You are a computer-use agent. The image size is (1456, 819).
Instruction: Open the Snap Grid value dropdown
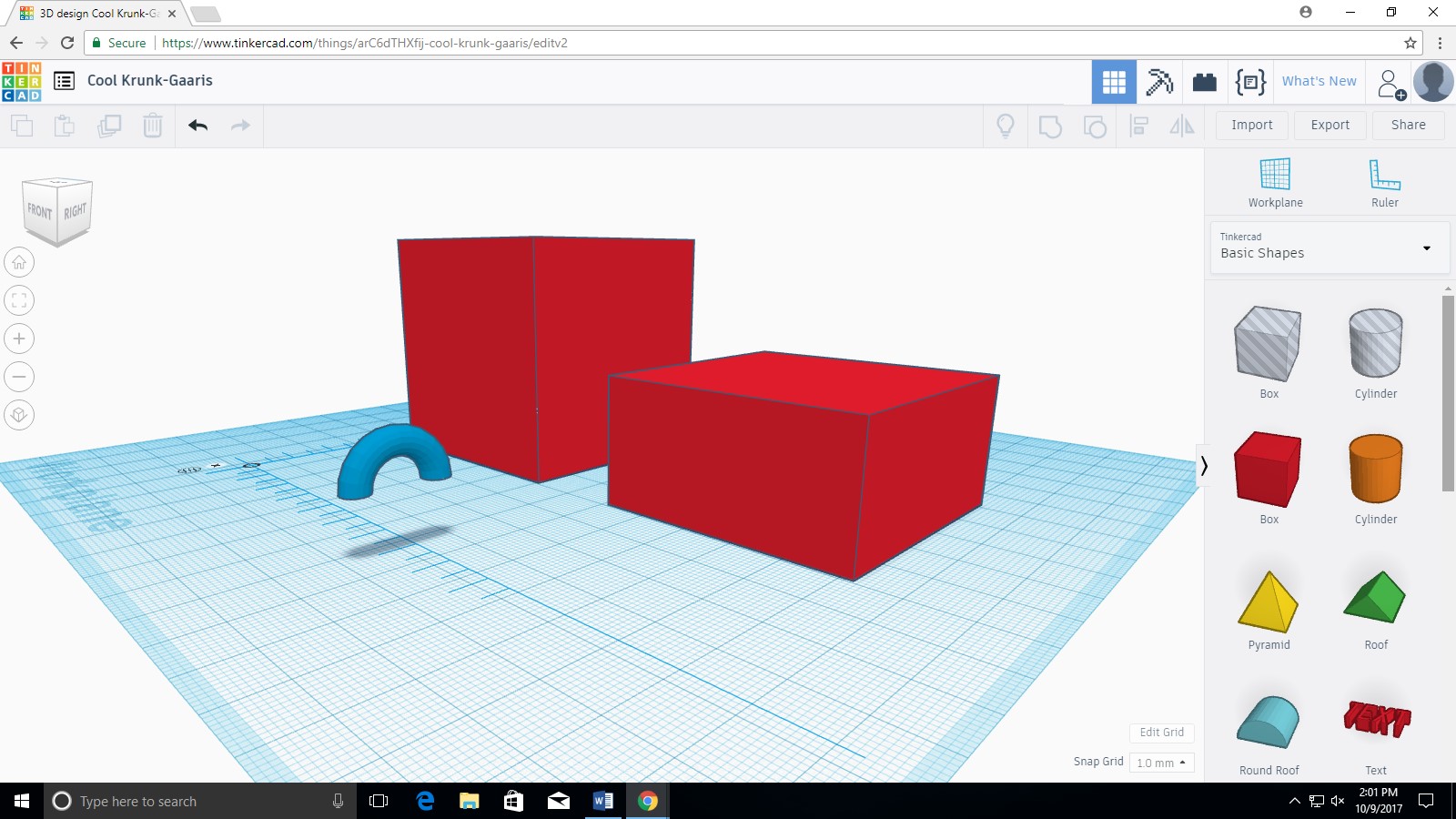[x=1161, y=763]
